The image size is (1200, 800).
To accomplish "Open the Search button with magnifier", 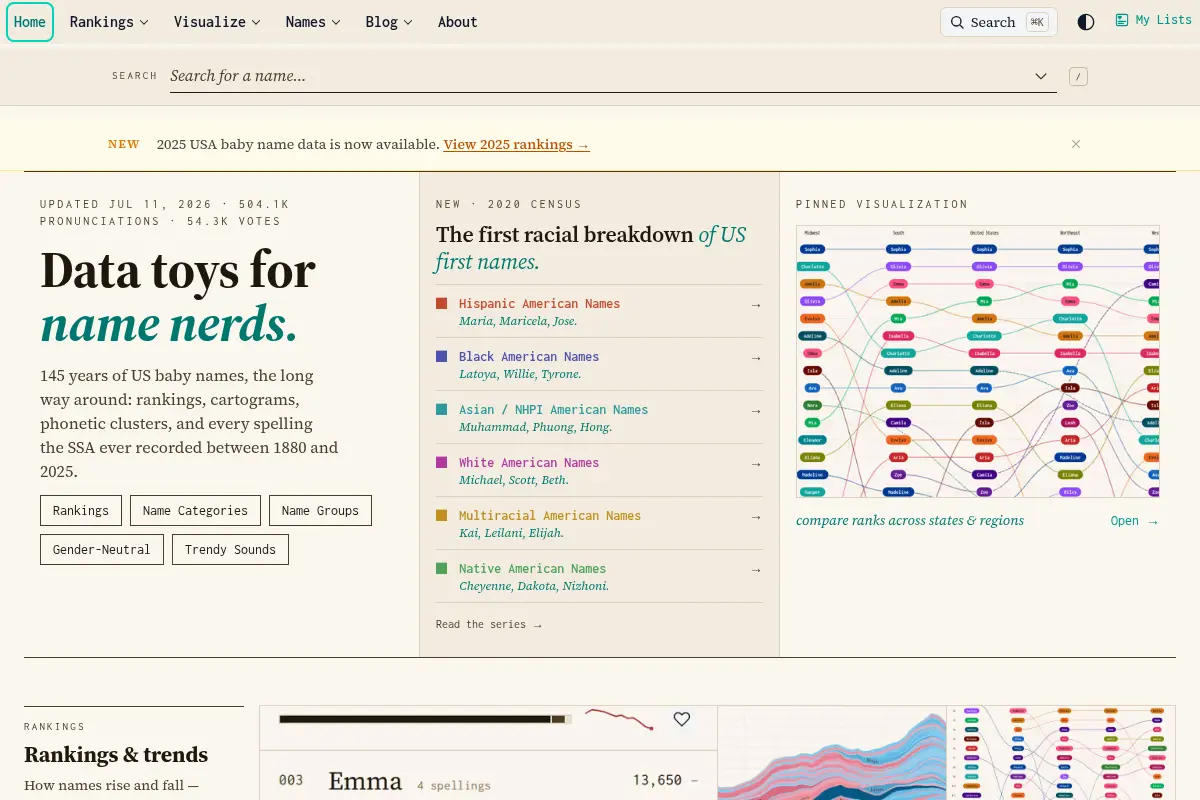I will pyautogui.click(x=998, y=22).
